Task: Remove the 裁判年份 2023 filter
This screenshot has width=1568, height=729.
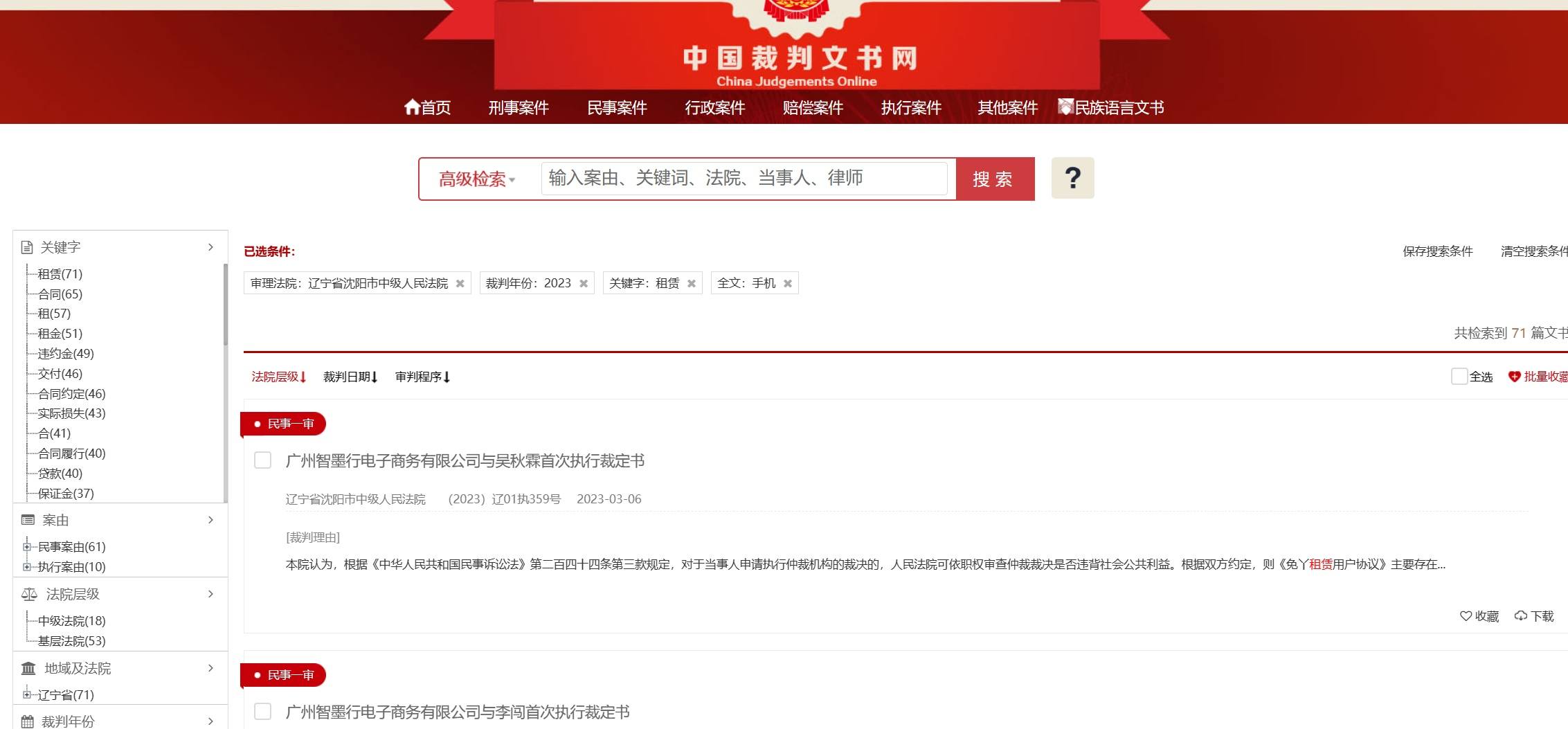Action: click(x=584, y=283)
